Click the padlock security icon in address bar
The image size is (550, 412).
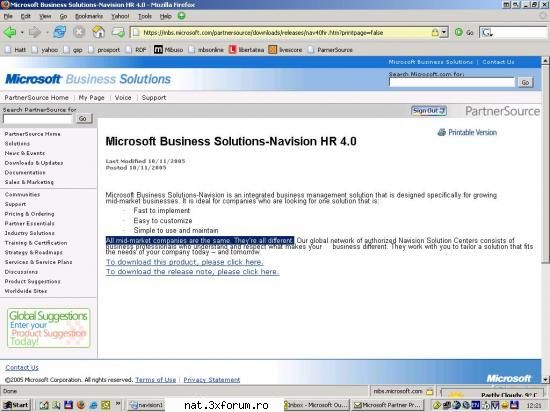pyautogui.click(x=435, y=32)
